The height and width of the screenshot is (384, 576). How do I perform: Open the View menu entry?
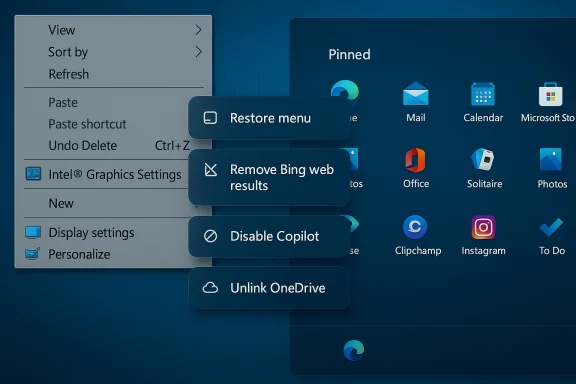[113, 30]
